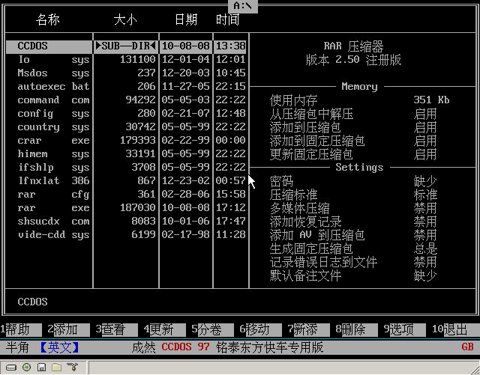The width and height of the screenshot is (480, 375).
Task: Click the 时间 time column header
Action: pyautogui.click(x=228, y=20)
